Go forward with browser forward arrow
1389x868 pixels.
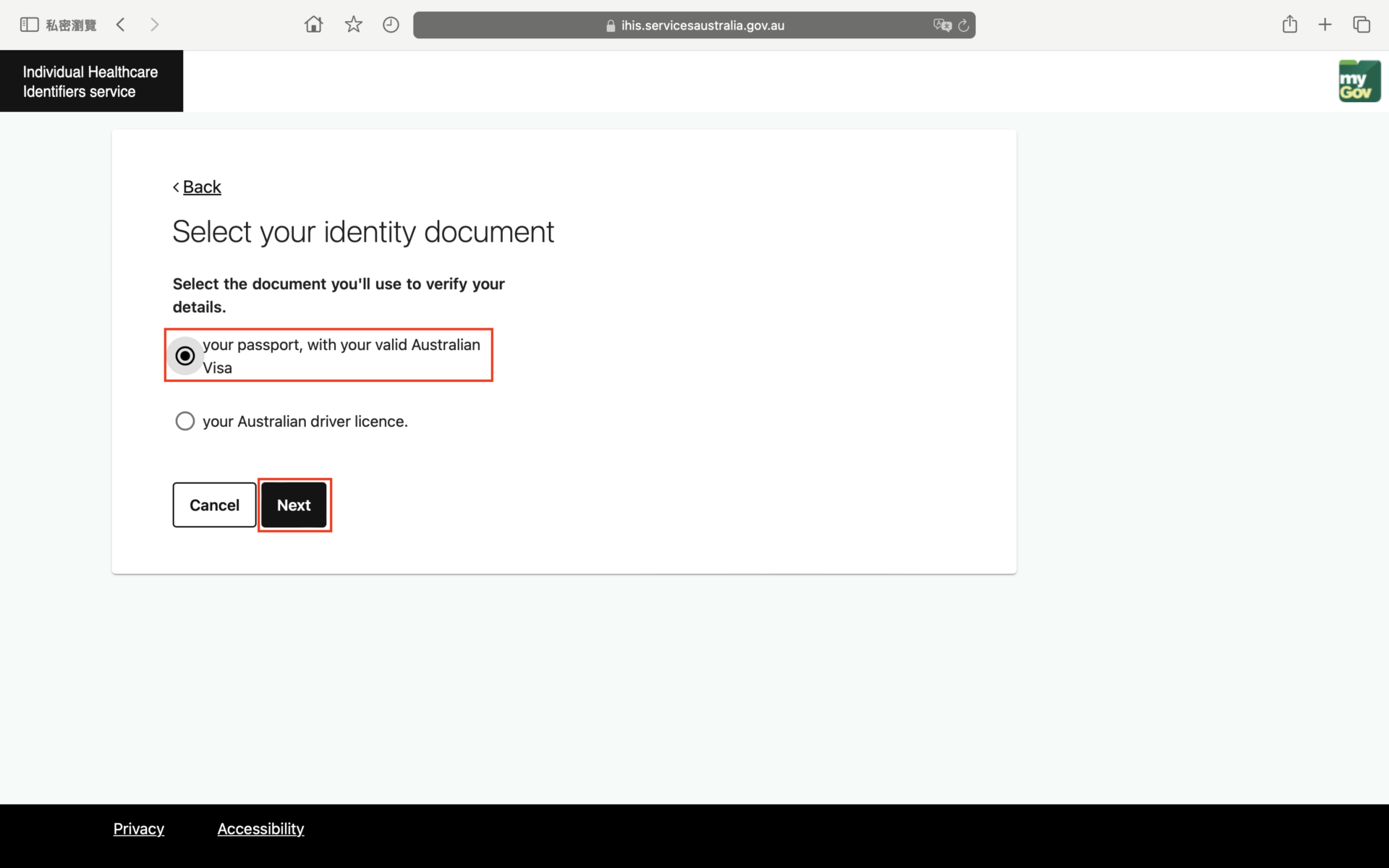coord(154,25)
